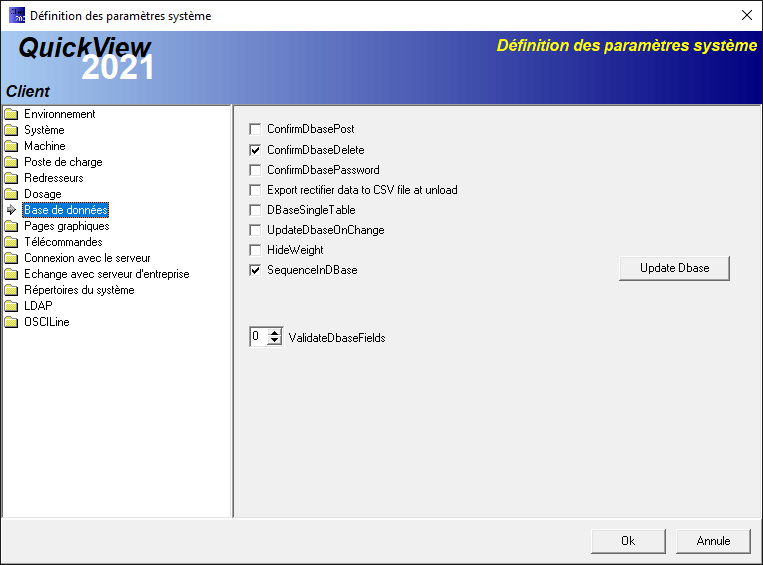Image resolution: width=763 pixels, height=565 pixels.
Task: Select Echange avec serveur d'entreprise
Action: point(107,274)
